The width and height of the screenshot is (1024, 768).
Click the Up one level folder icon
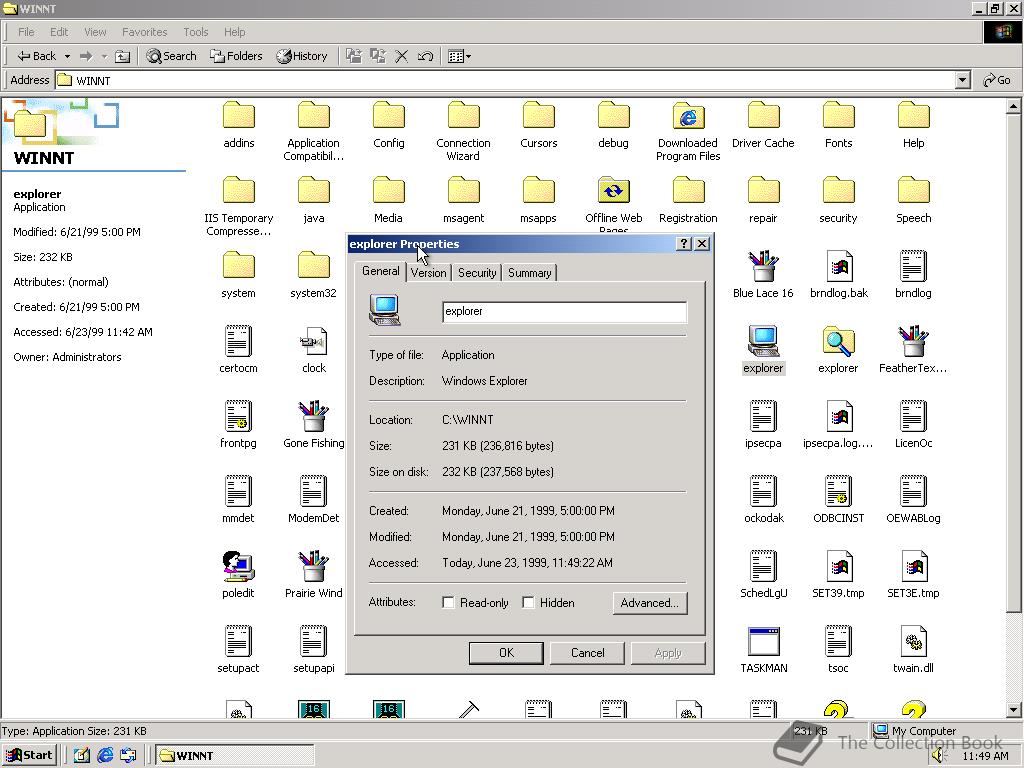[122, 56]
